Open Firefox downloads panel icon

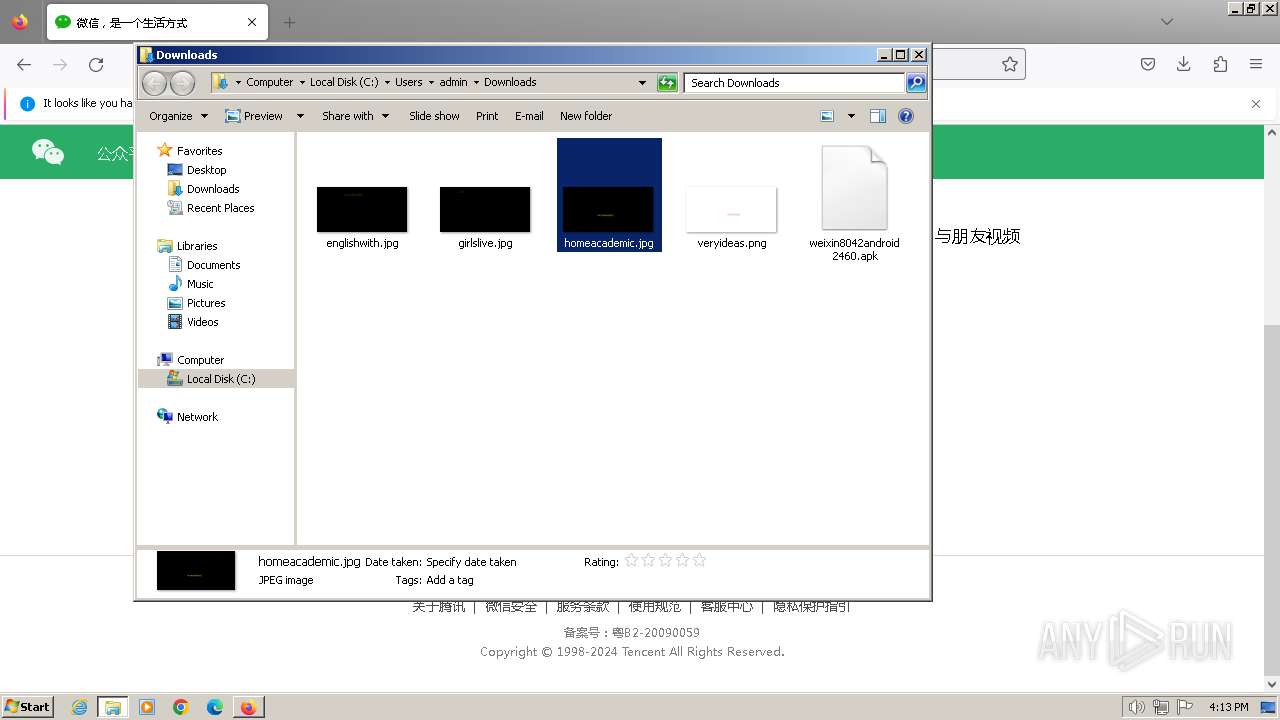tap(1184, 64)
